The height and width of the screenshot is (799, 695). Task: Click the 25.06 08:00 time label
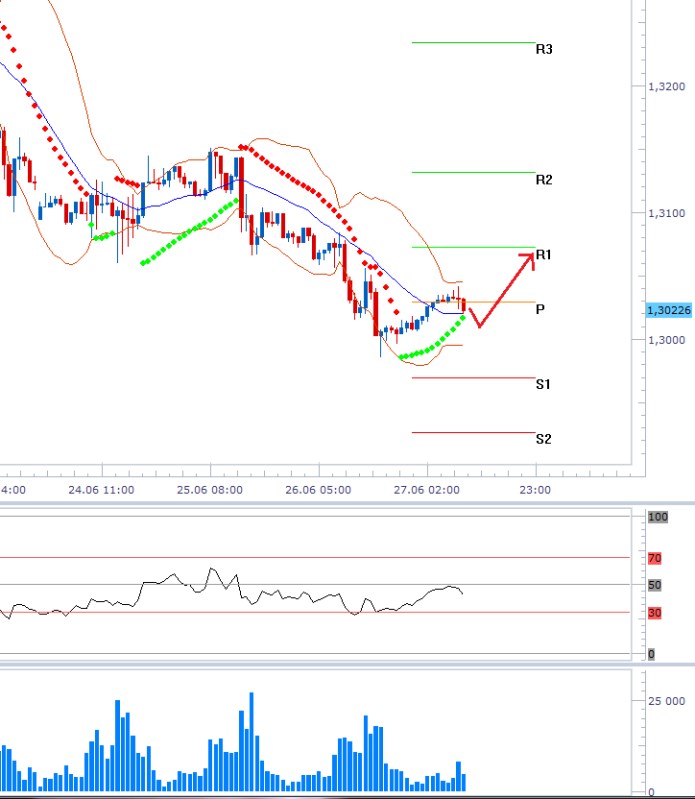[x=210, y=490]
